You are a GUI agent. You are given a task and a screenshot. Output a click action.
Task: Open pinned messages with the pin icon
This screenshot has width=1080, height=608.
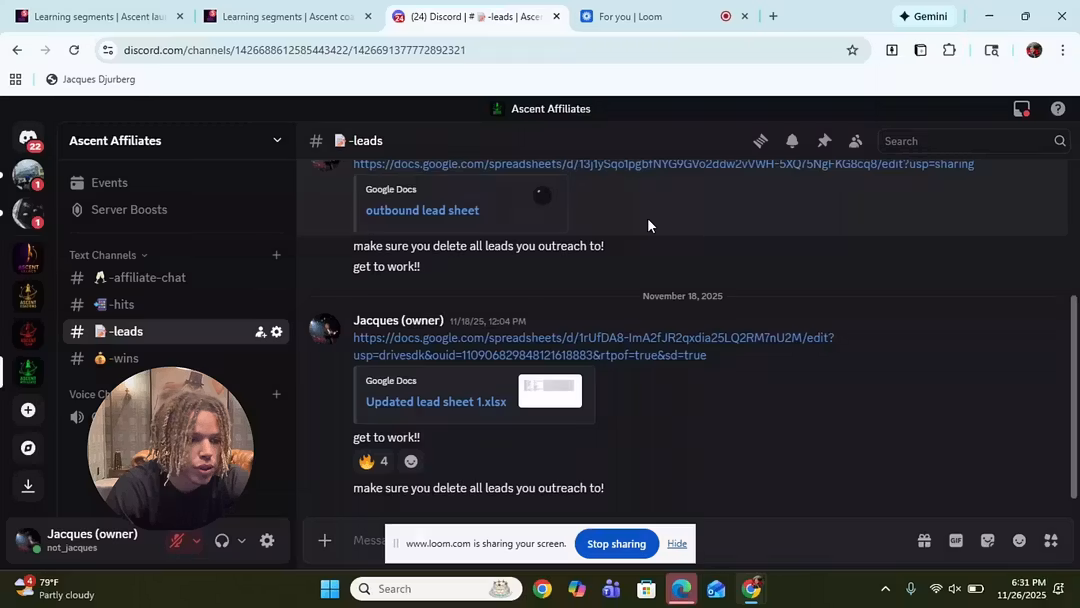point(824,141)
